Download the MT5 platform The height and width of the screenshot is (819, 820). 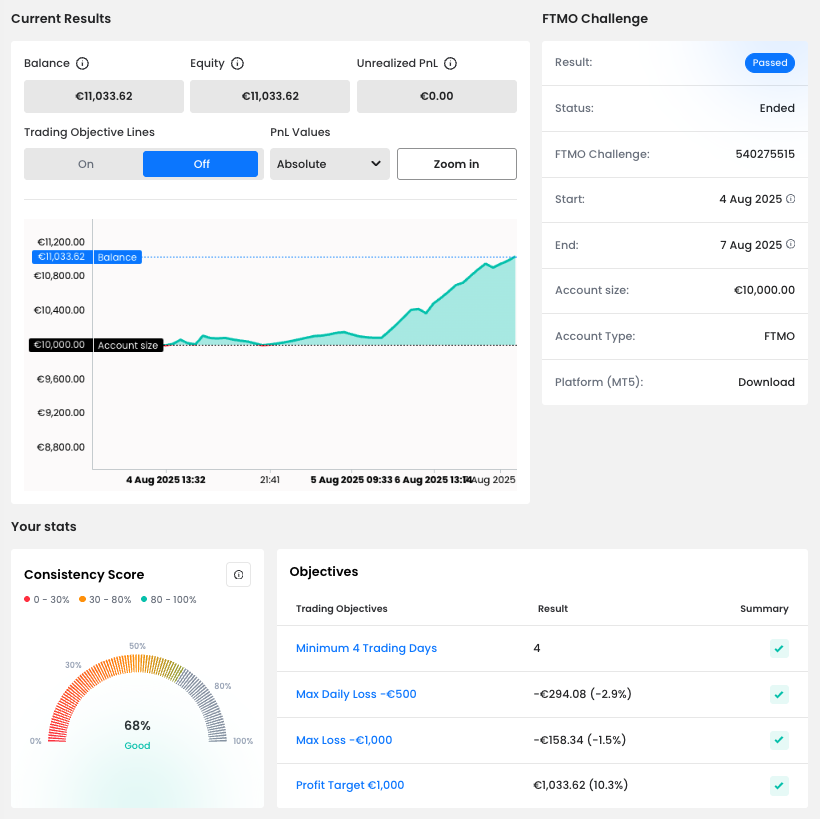click(x=766, y=382)
